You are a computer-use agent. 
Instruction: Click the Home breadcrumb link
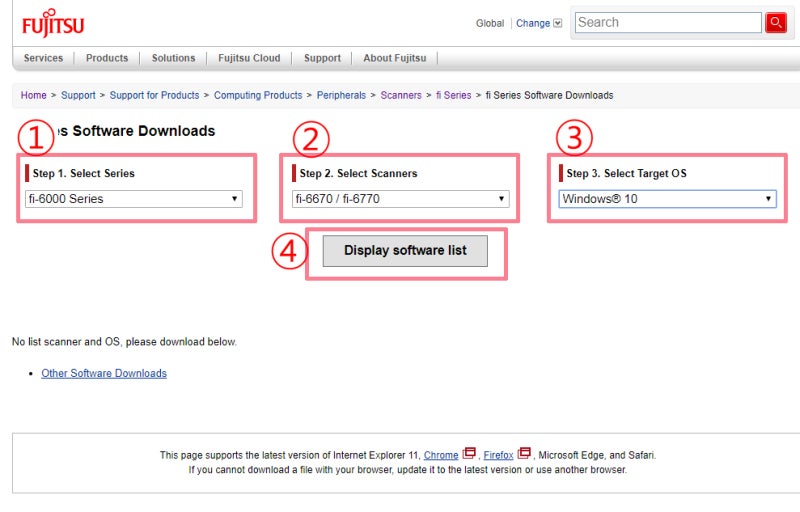33,95
